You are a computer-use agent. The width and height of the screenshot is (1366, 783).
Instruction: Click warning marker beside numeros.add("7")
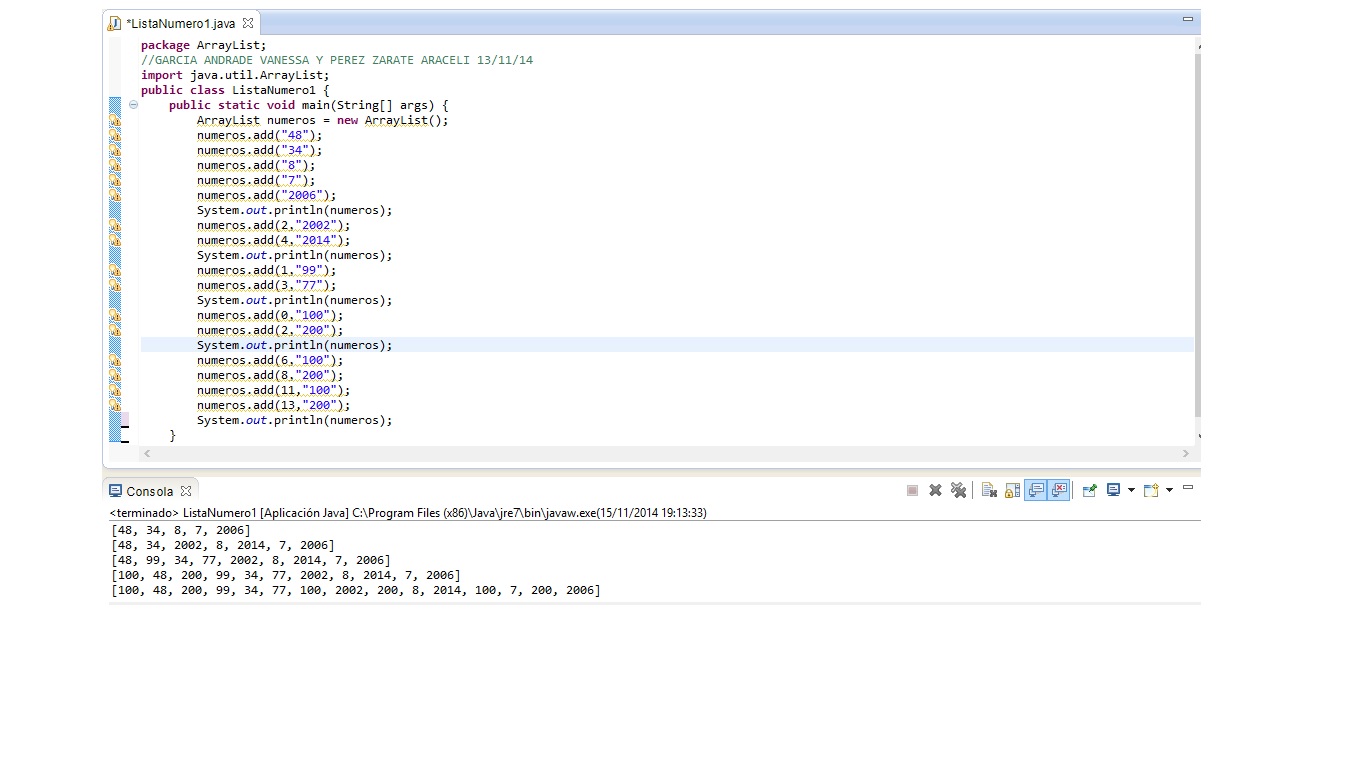pos(115,180)
